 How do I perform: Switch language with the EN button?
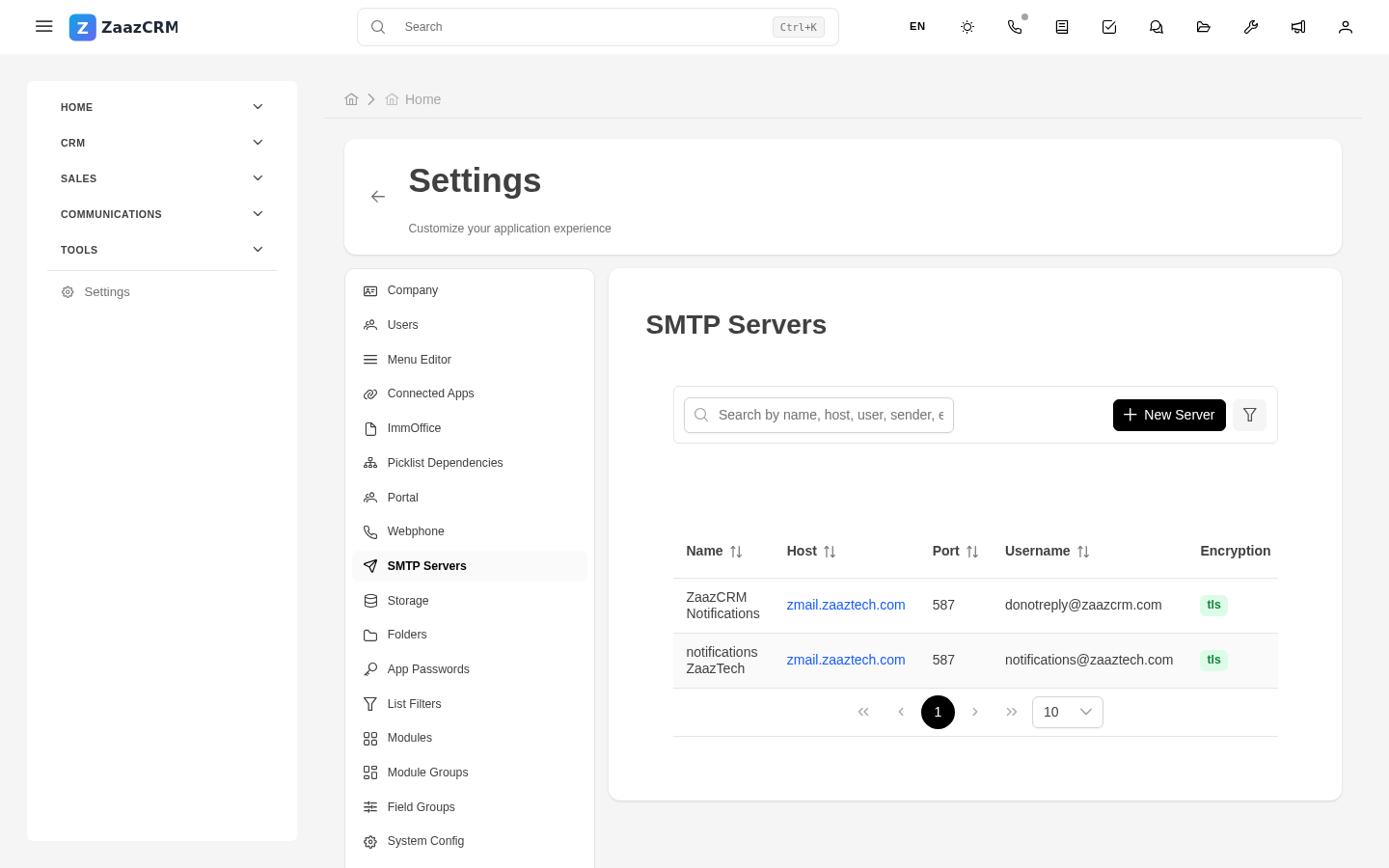(x=917, y=27)
